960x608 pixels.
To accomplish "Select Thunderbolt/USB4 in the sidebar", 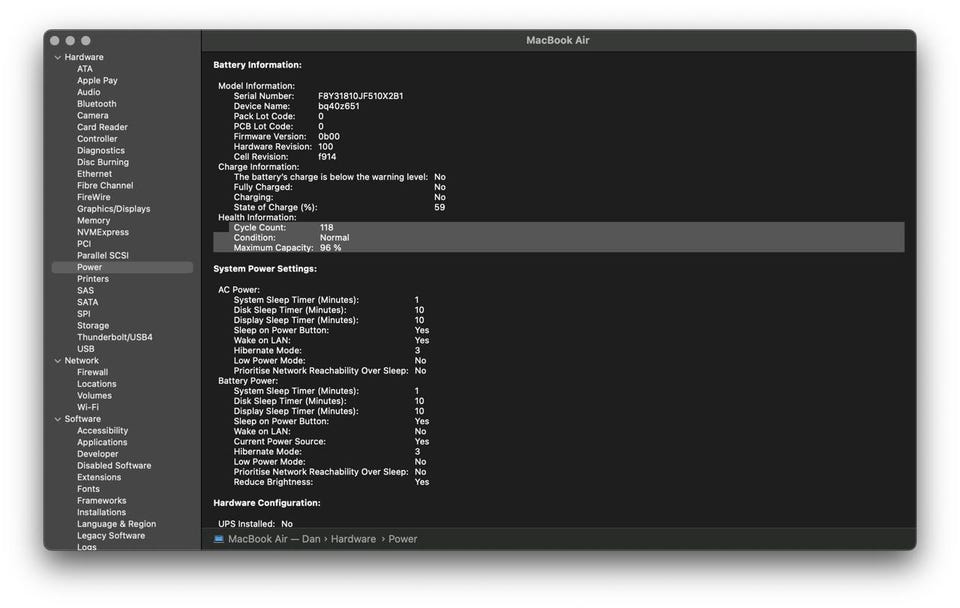I will [x=114, y=337].
